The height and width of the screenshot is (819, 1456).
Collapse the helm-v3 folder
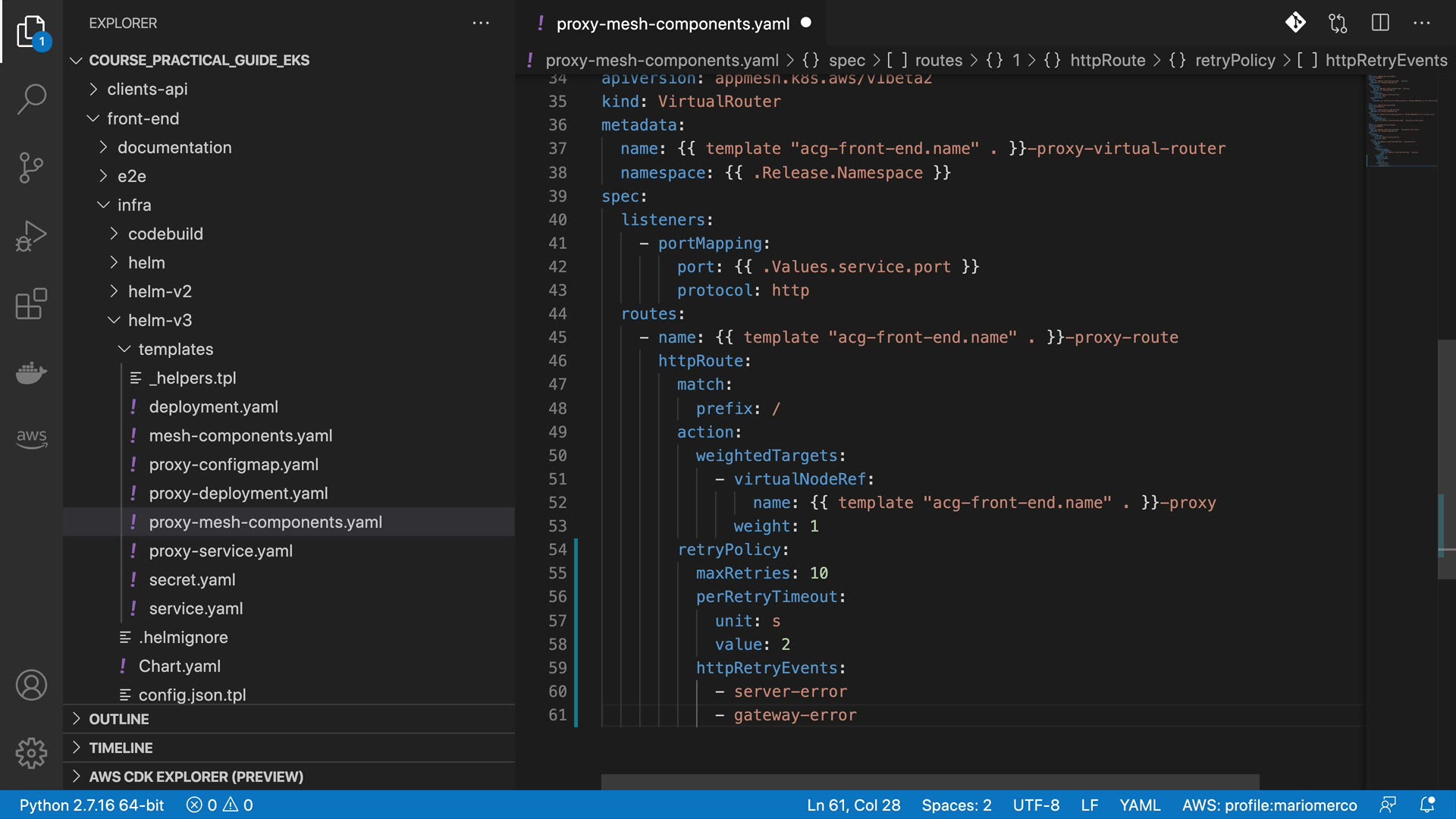click(x=159, y=320)
